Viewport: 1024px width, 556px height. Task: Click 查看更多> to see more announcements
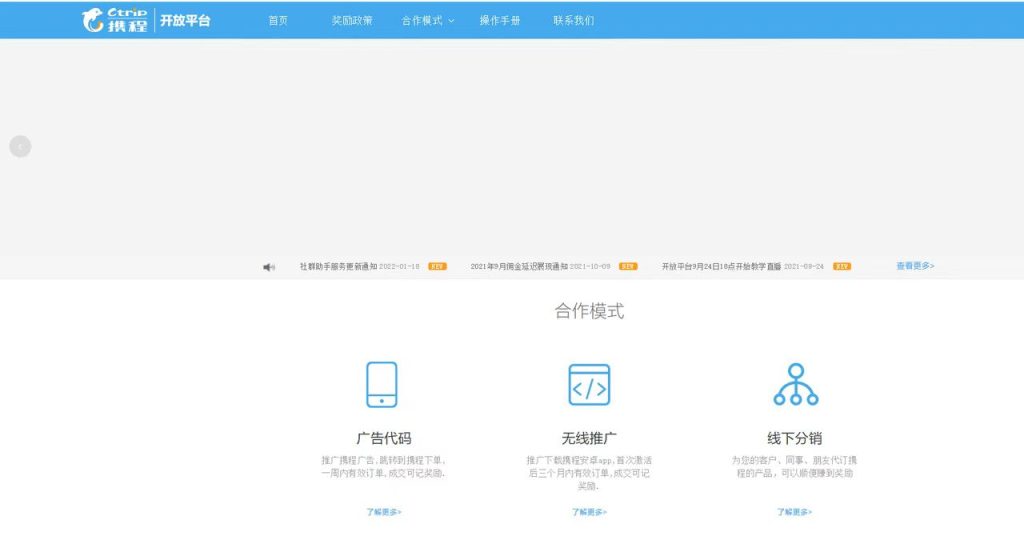pos(915,266)
